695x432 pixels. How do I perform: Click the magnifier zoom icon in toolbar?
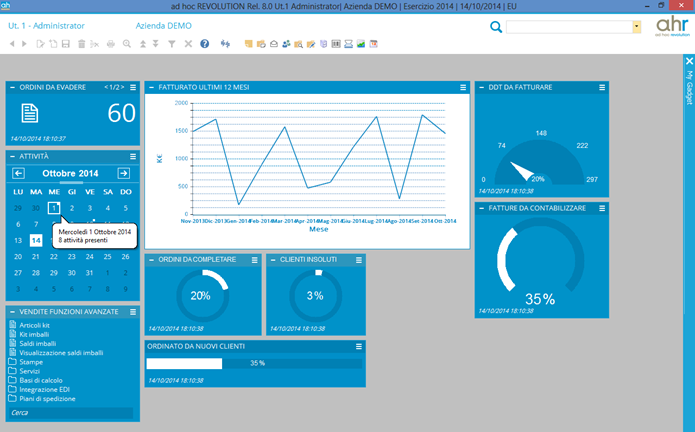click(x=127, y=44)
